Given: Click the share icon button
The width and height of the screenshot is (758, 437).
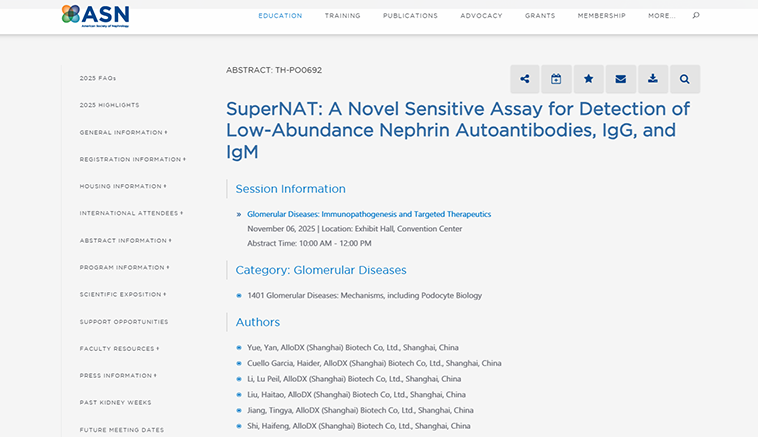Looking at the screenshot, I should point(525,79).
